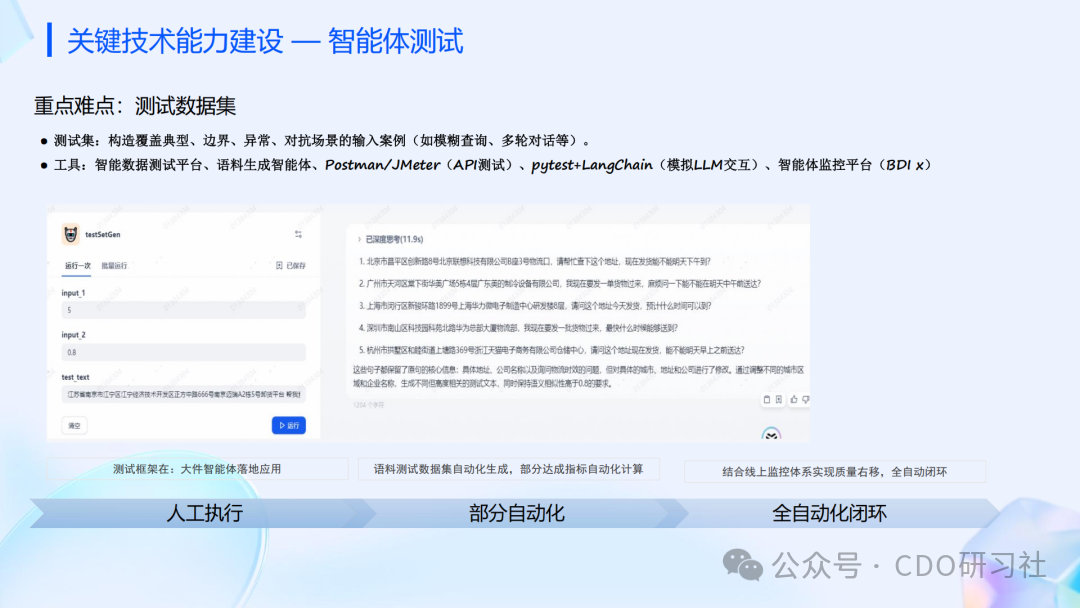Click the bookmark icon in the response action row
Viewport: 1080px width, 608px height.
778,399
